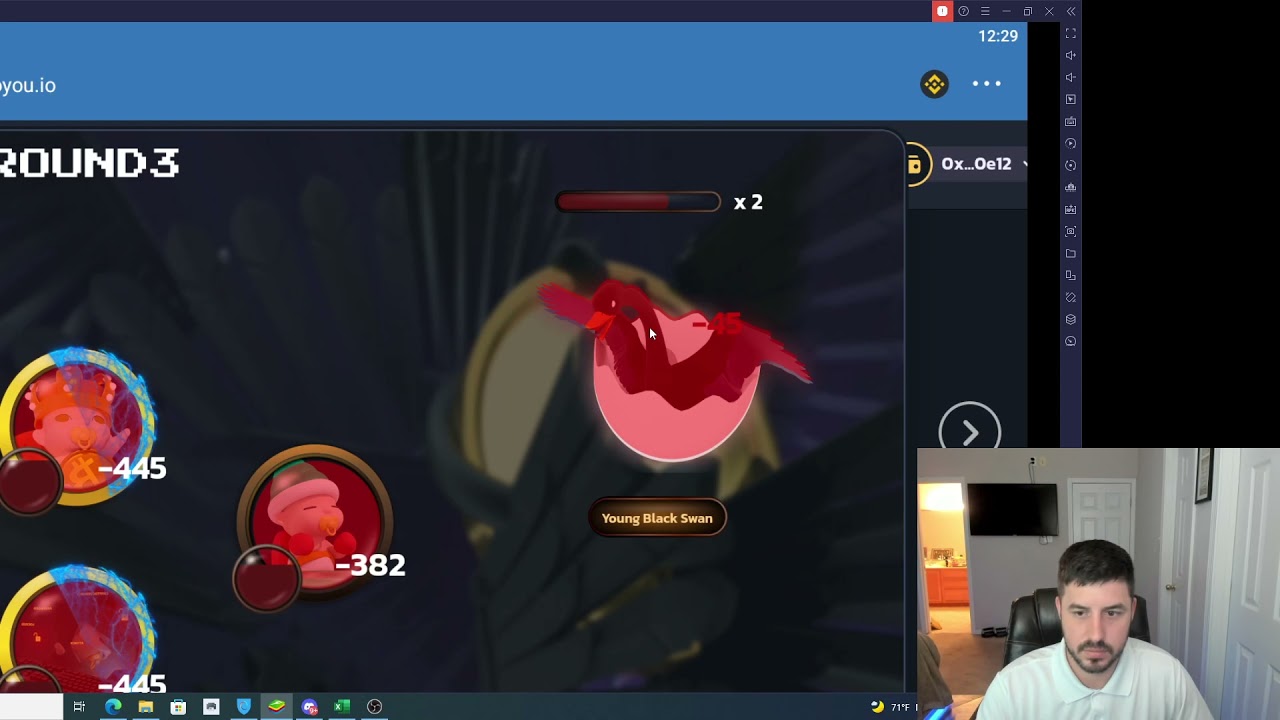This screenshot has width=1280, height=720.
Task: Open the three-dot more options menu
Action: [x=987, y=84]
